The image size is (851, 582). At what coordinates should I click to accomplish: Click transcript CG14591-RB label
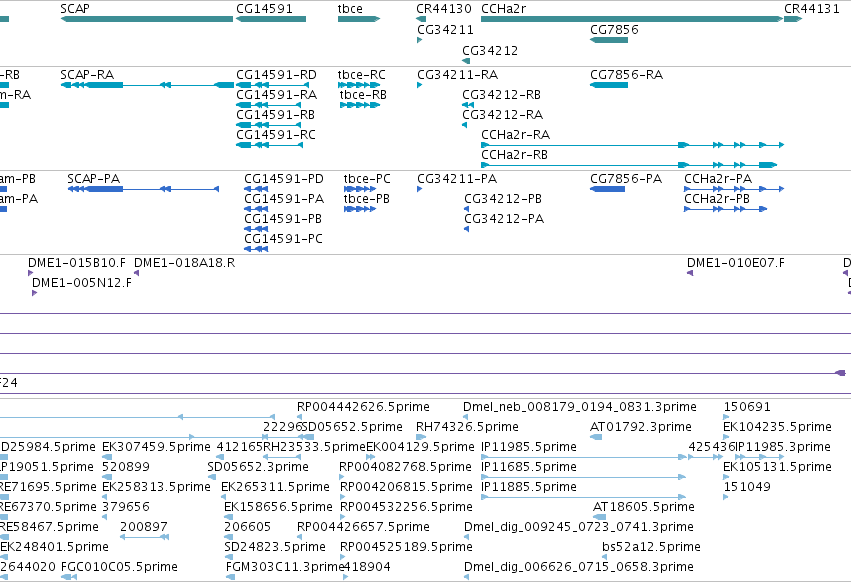click(276, 115)
